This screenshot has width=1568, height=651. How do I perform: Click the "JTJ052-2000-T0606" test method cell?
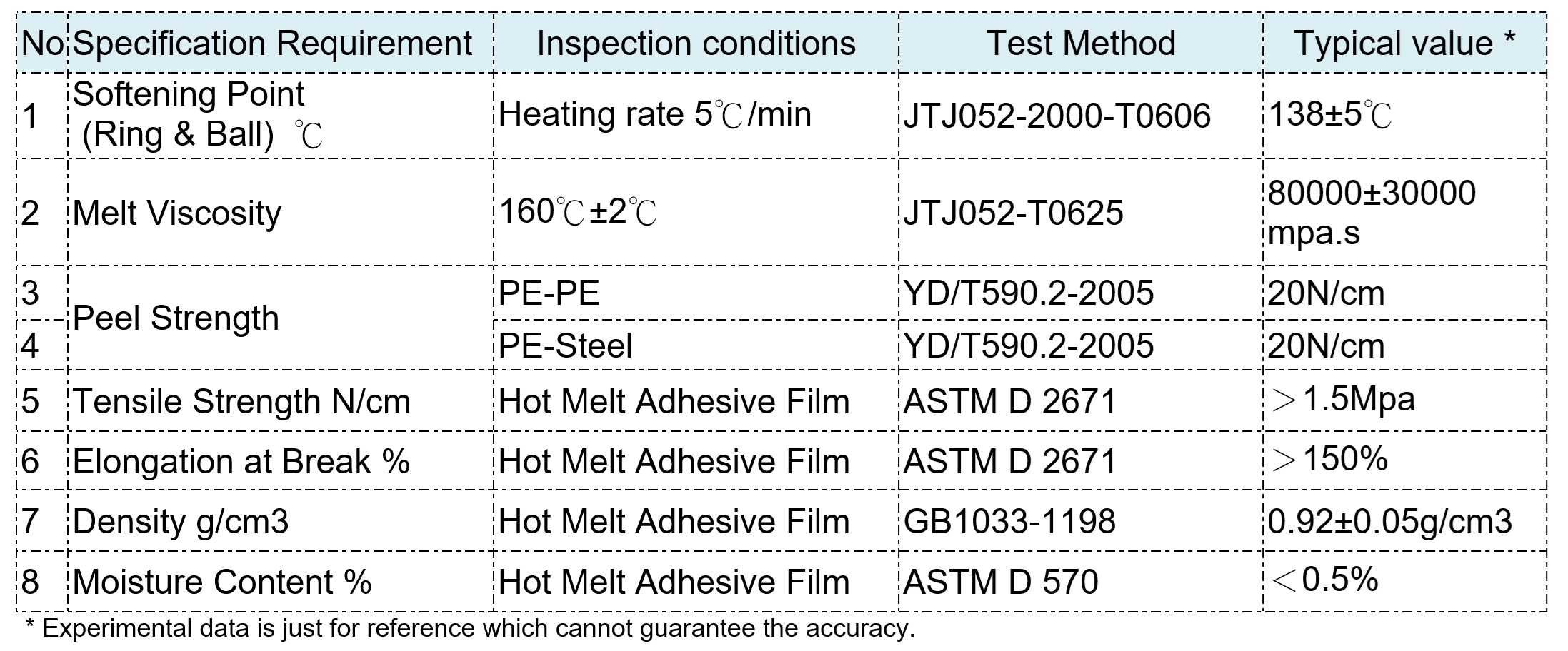click(1057, 116)
